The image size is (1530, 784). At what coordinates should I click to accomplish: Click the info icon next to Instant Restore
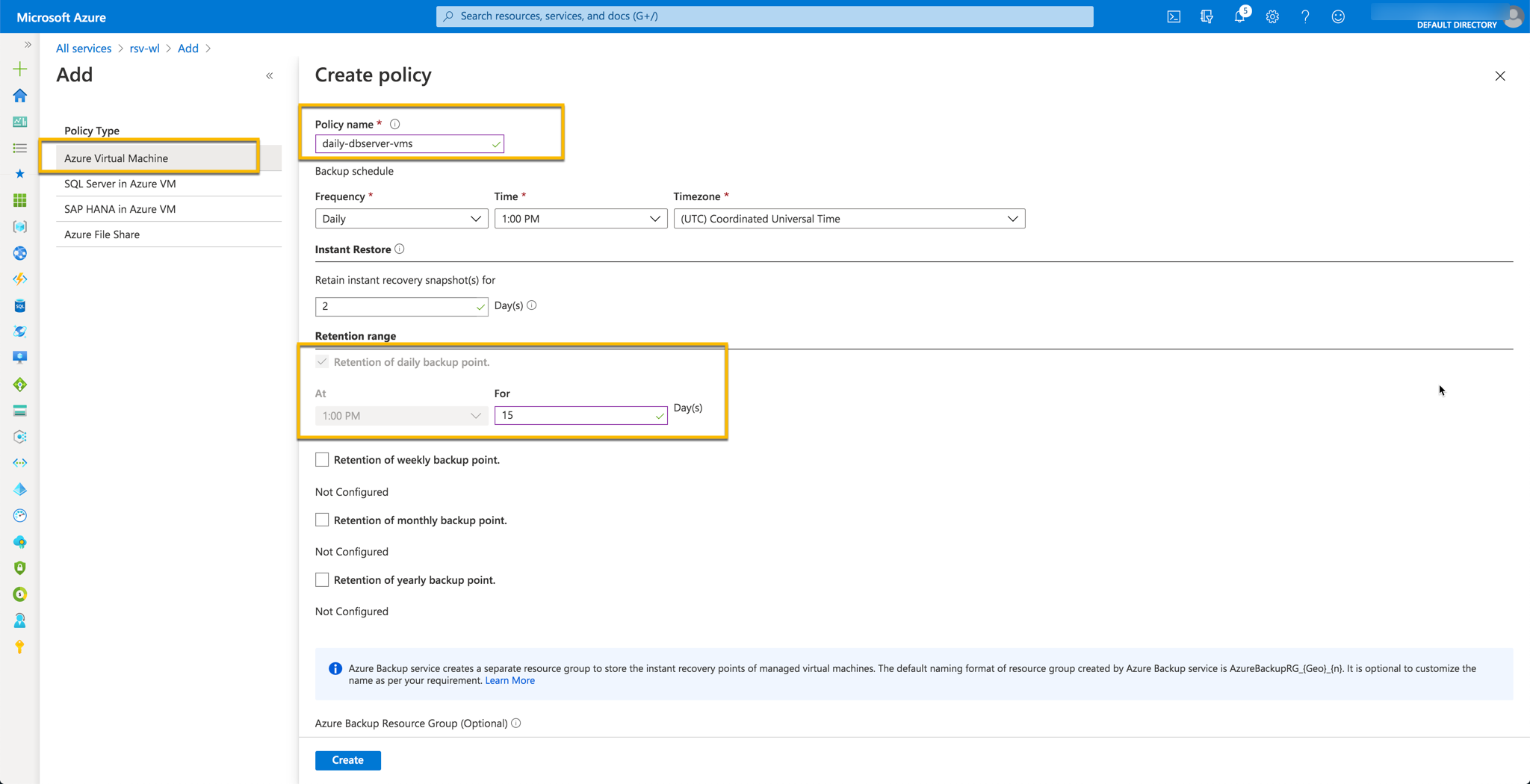(x=400, y=249)
